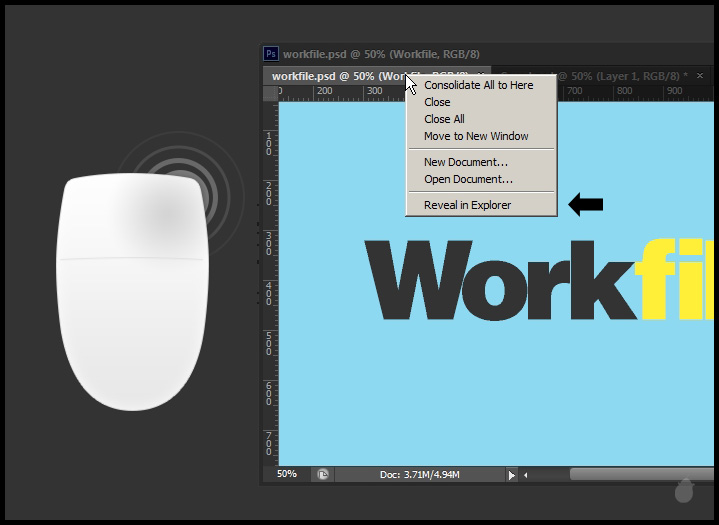Select Move to New Window

point(476,136)
